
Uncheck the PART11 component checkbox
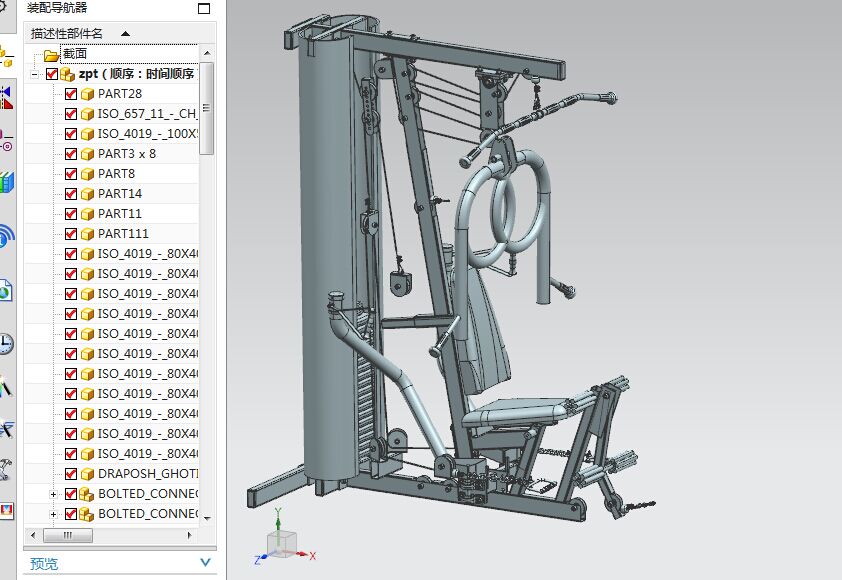(x=71, y=214)
